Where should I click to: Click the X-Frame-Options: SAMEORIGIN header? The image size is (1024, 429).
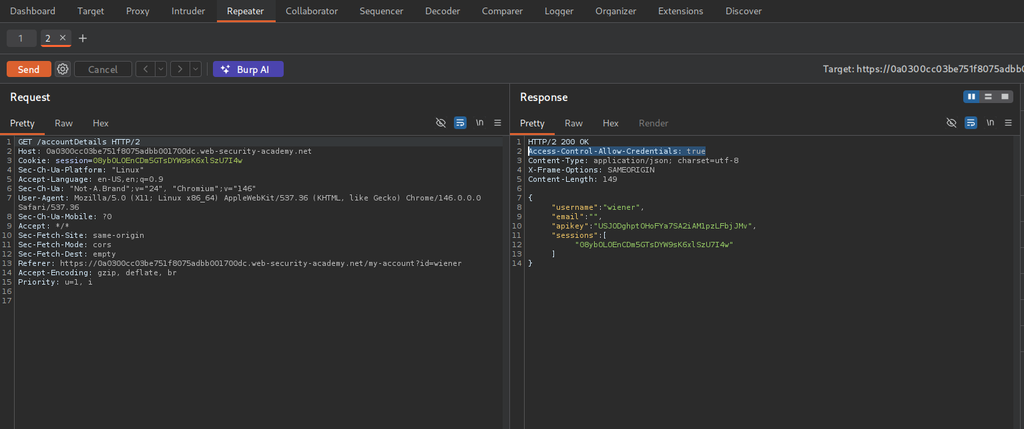pos(591,170)
